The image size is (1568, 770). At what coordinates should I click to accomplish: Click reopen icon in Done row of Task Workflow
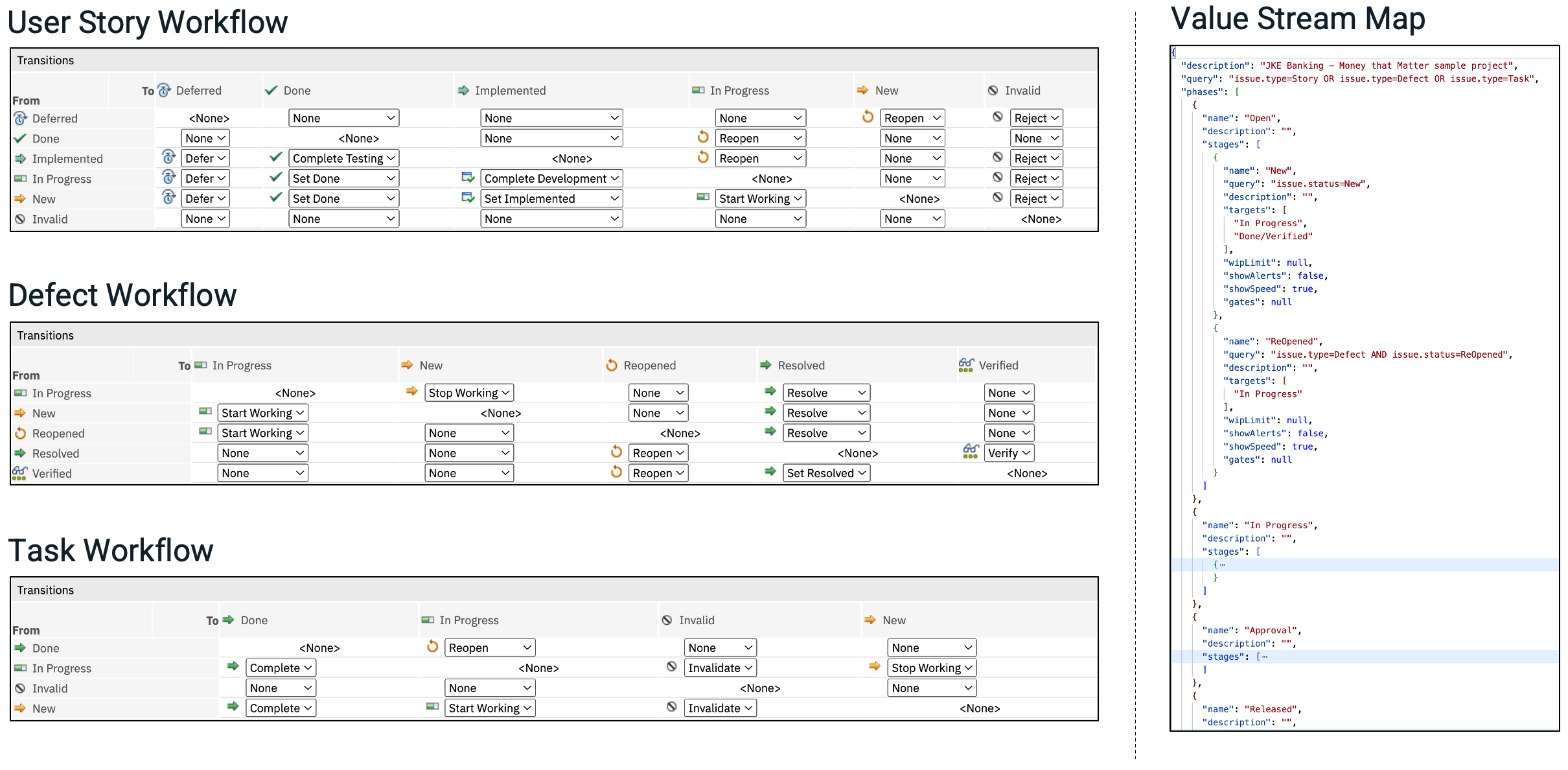click(433, 646)
